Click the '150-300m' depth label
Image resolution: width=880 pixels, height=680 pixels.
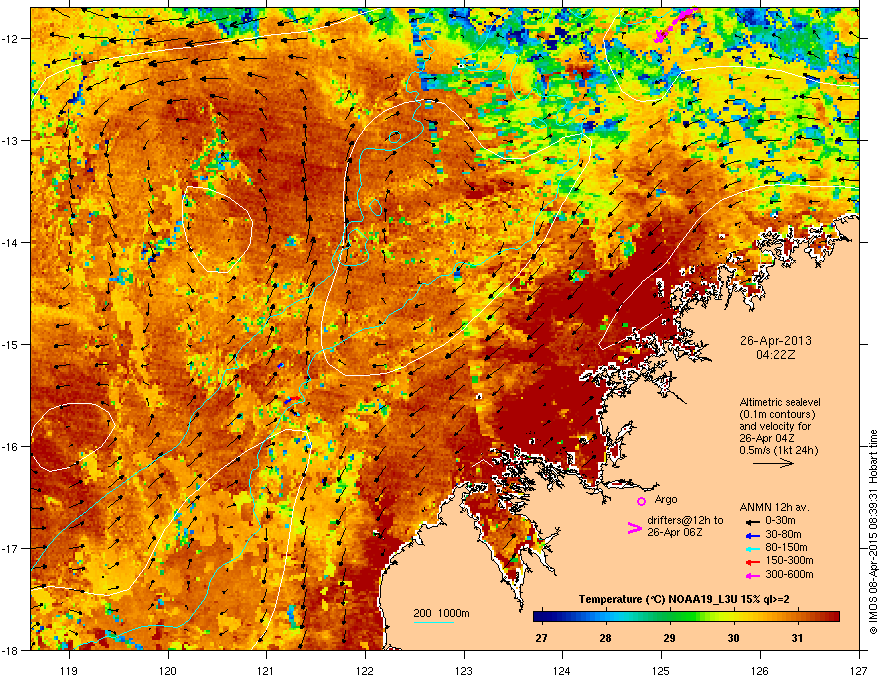tap(789, 560)
